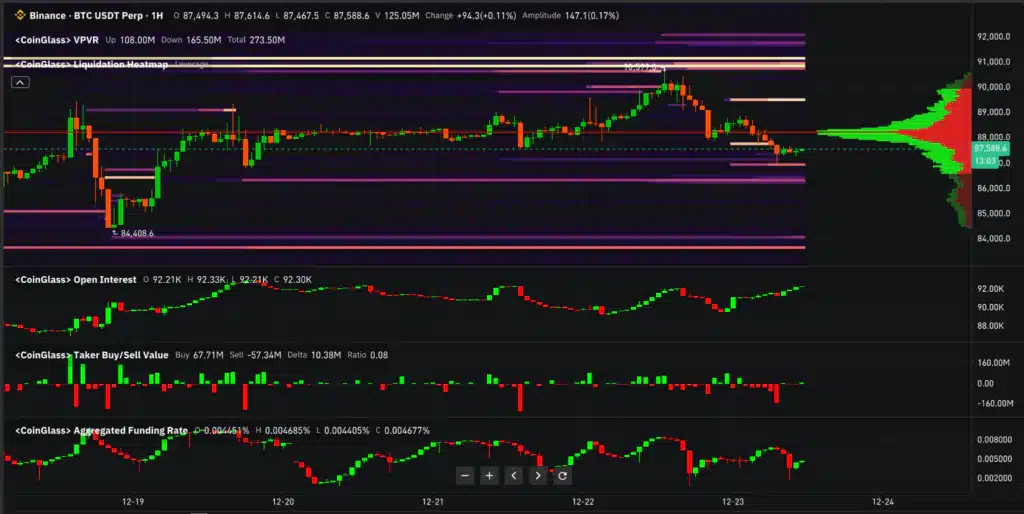Screen dimensions: 1024x514
Task: Reset the chart with the refresh icon
Action: click(562, 476)
